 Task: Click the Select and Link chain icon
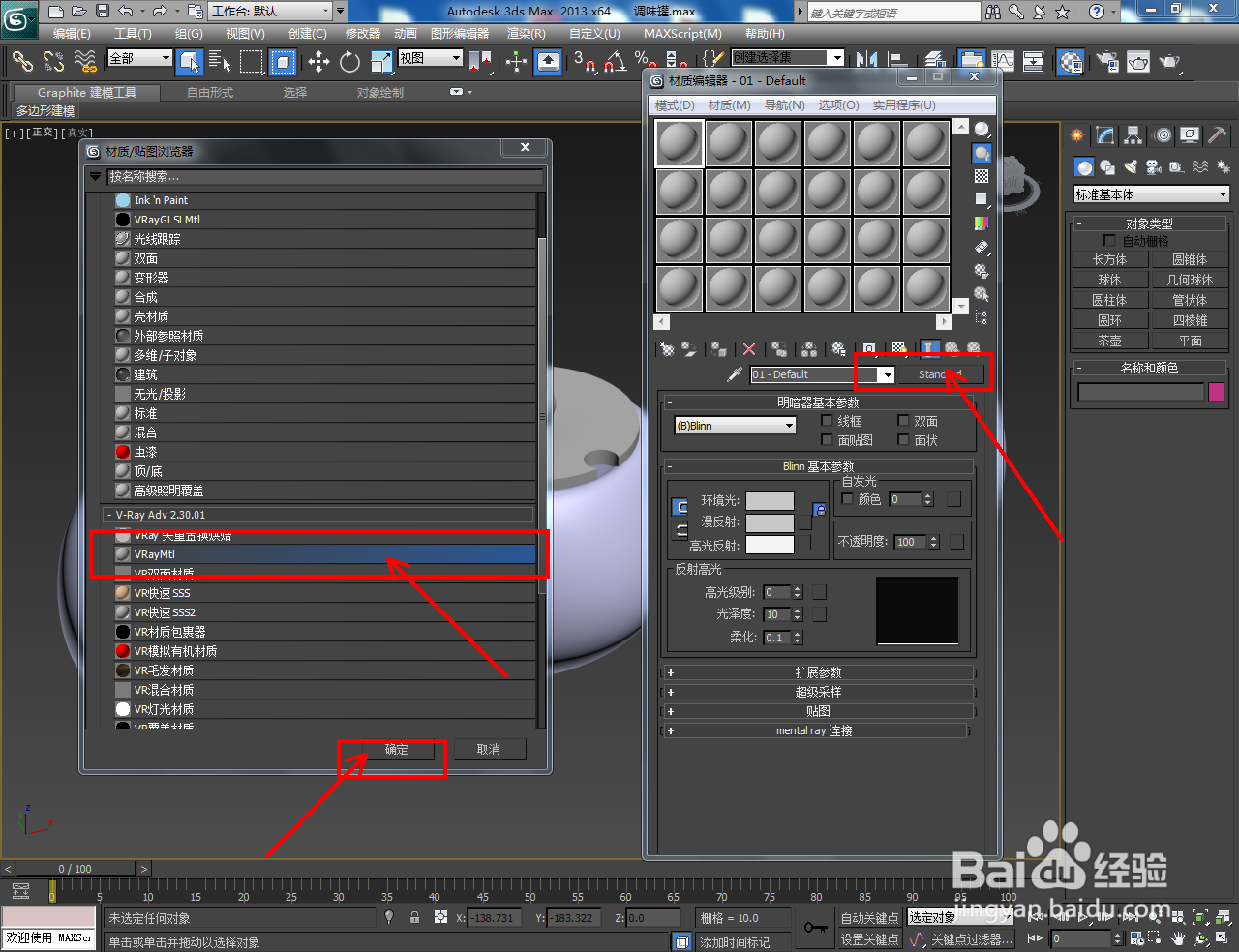click(x=22, y=62)
